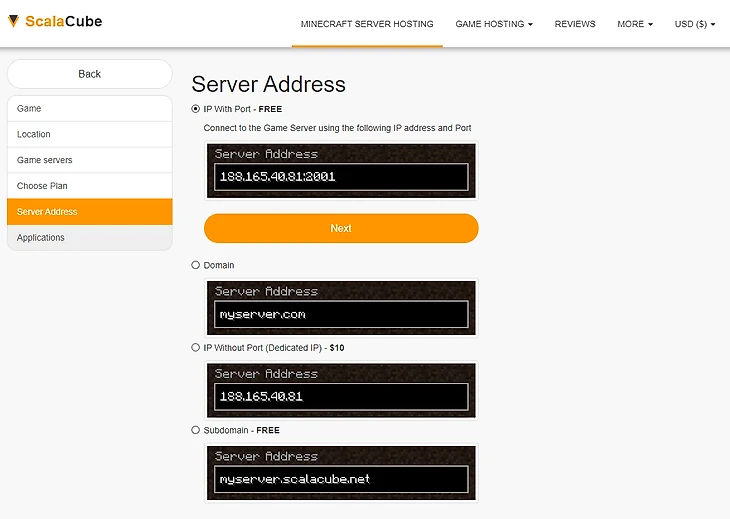This screenshot has width=730, height=519.
Task: Open the Reviews page
Action: (575, 24)
